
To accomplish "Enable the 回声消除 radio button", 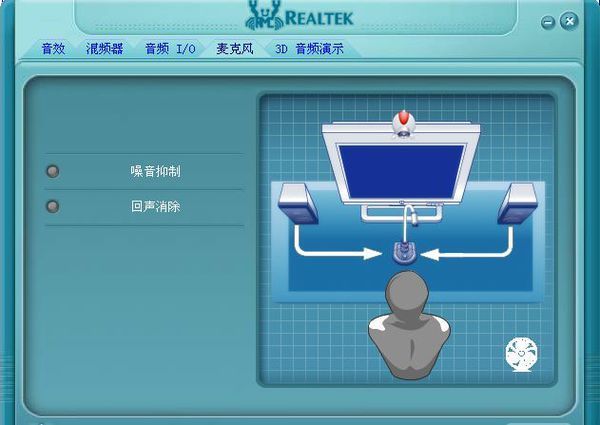I will (x=53, y=207).
